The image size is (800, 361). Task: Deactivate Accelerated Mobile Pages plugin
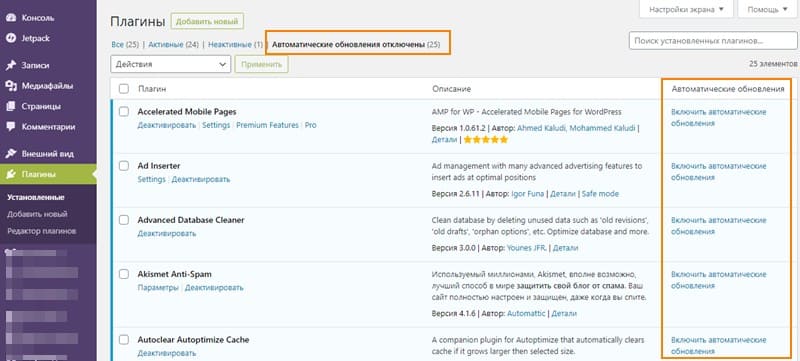(167, 125)
